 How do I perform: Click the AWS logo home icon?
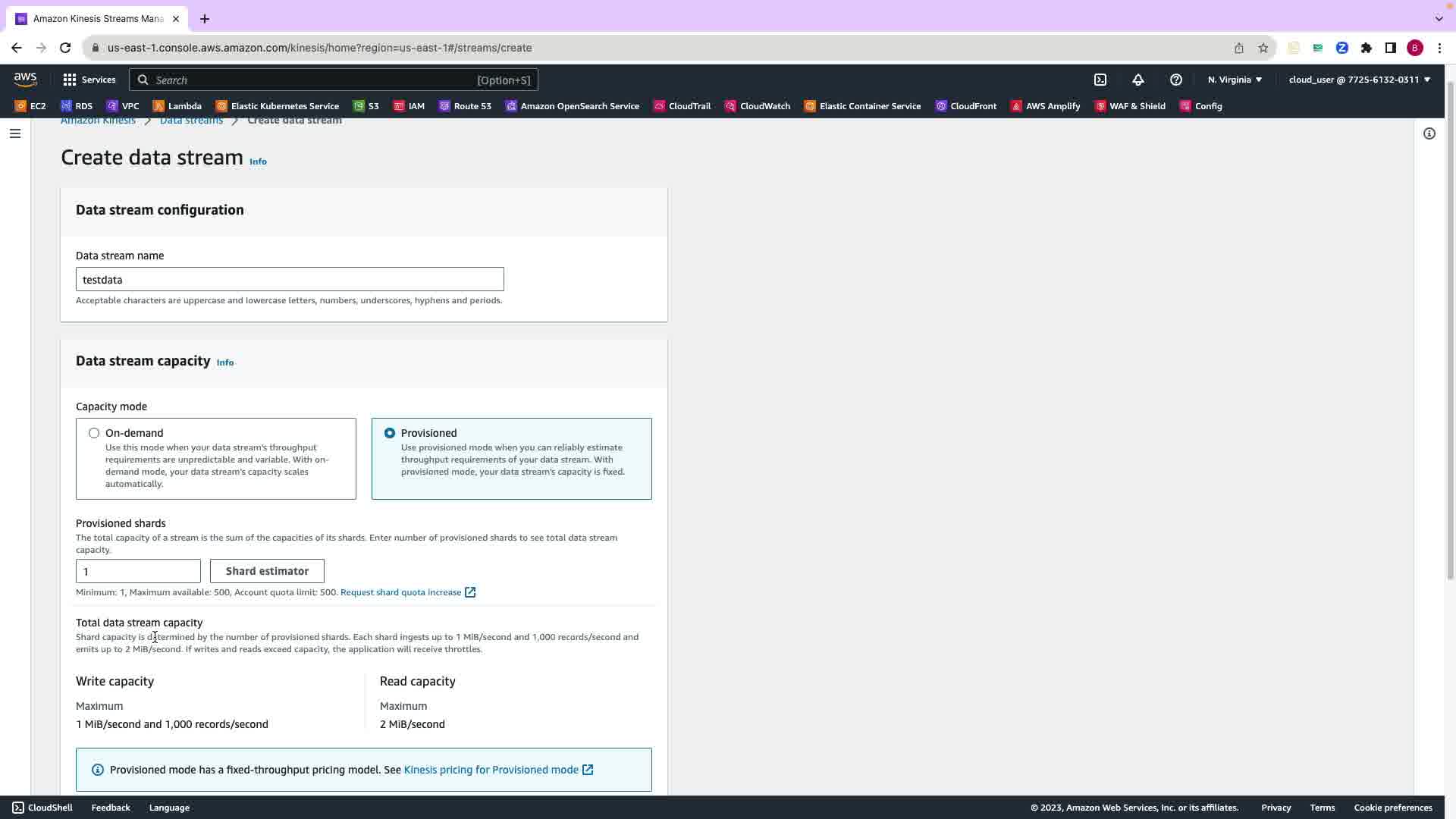(x=25, y=80)
